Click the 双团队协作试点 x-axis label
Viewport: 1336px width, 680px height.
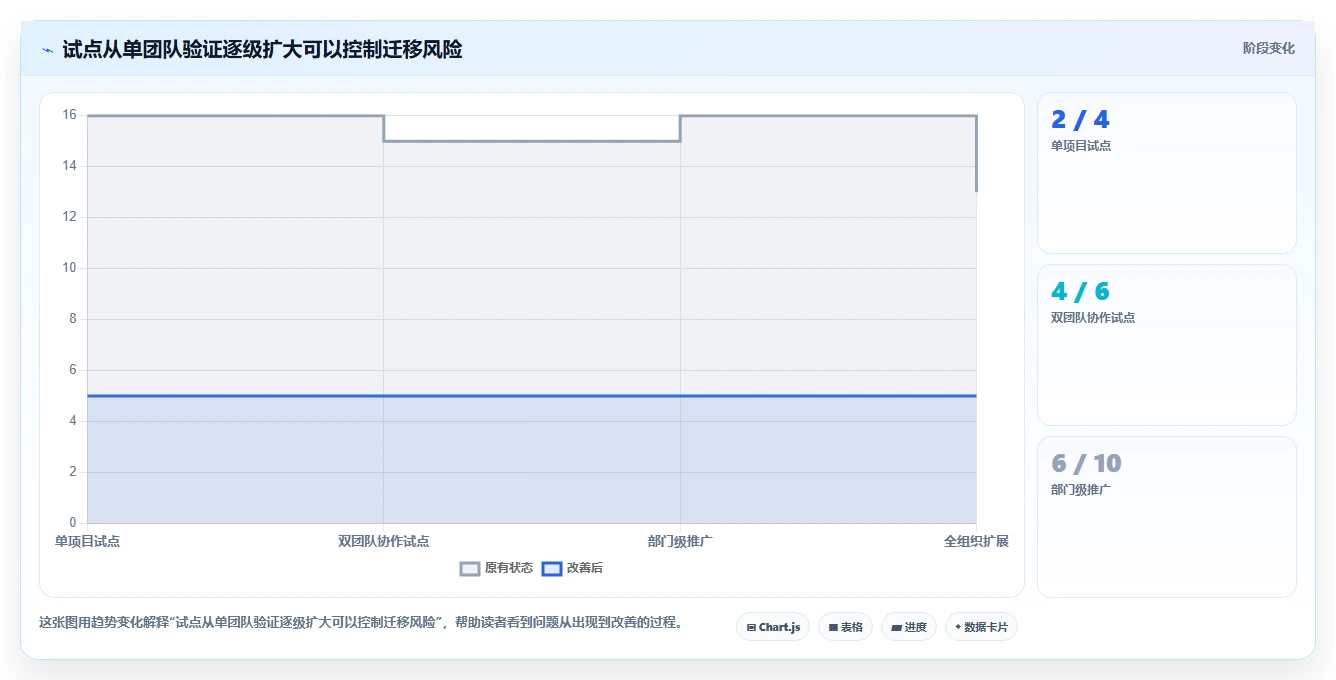point(384,541)
